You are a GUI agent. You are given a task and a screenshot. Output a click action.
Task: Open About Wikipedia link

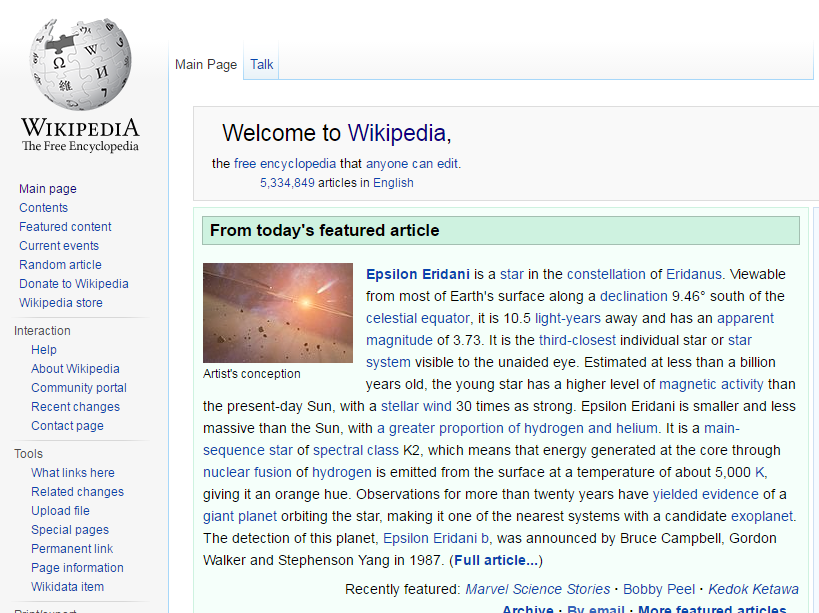pyautogui.click(x=75, y=369)
